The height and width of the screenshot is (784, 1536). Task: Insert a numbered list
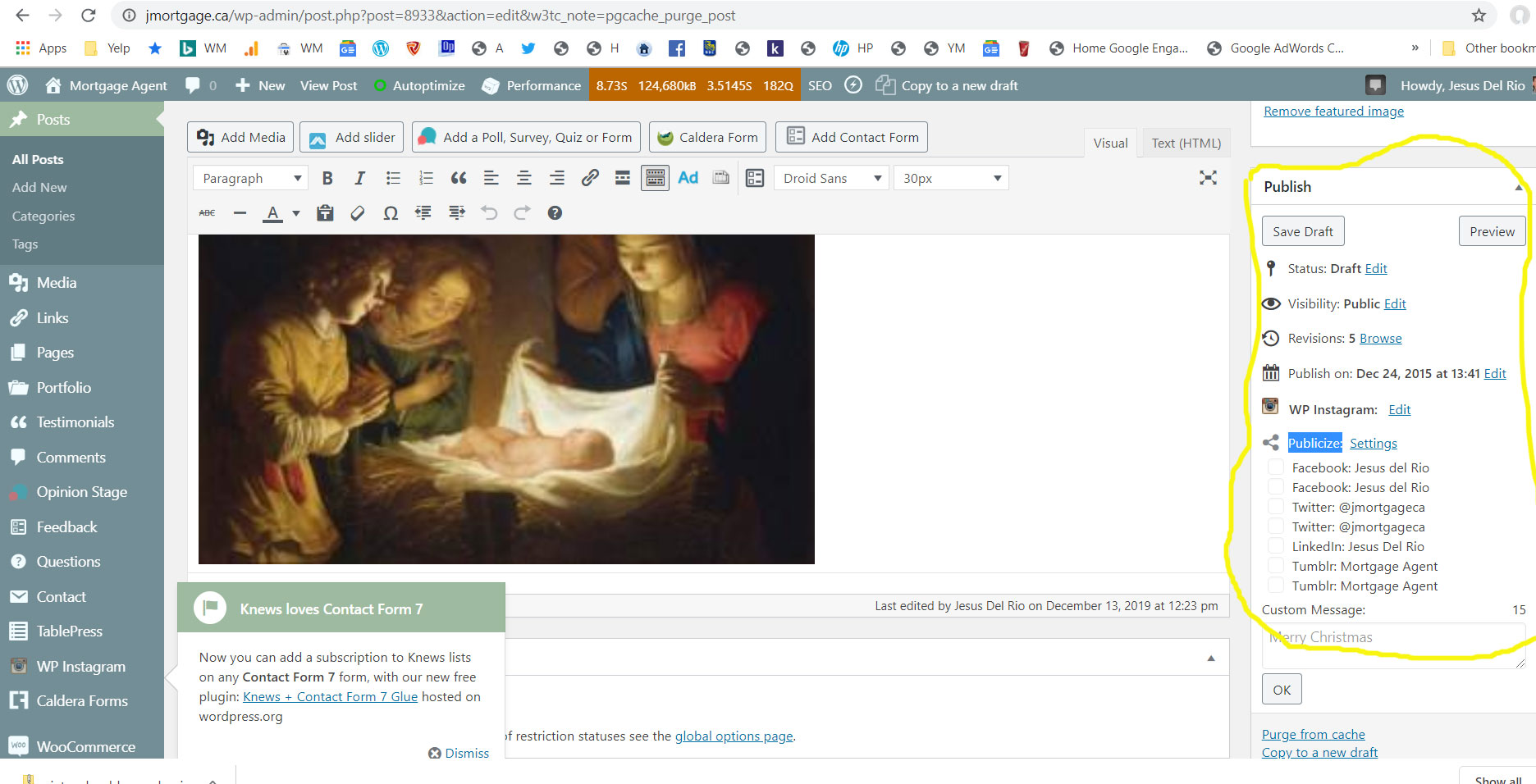(426, 178)
